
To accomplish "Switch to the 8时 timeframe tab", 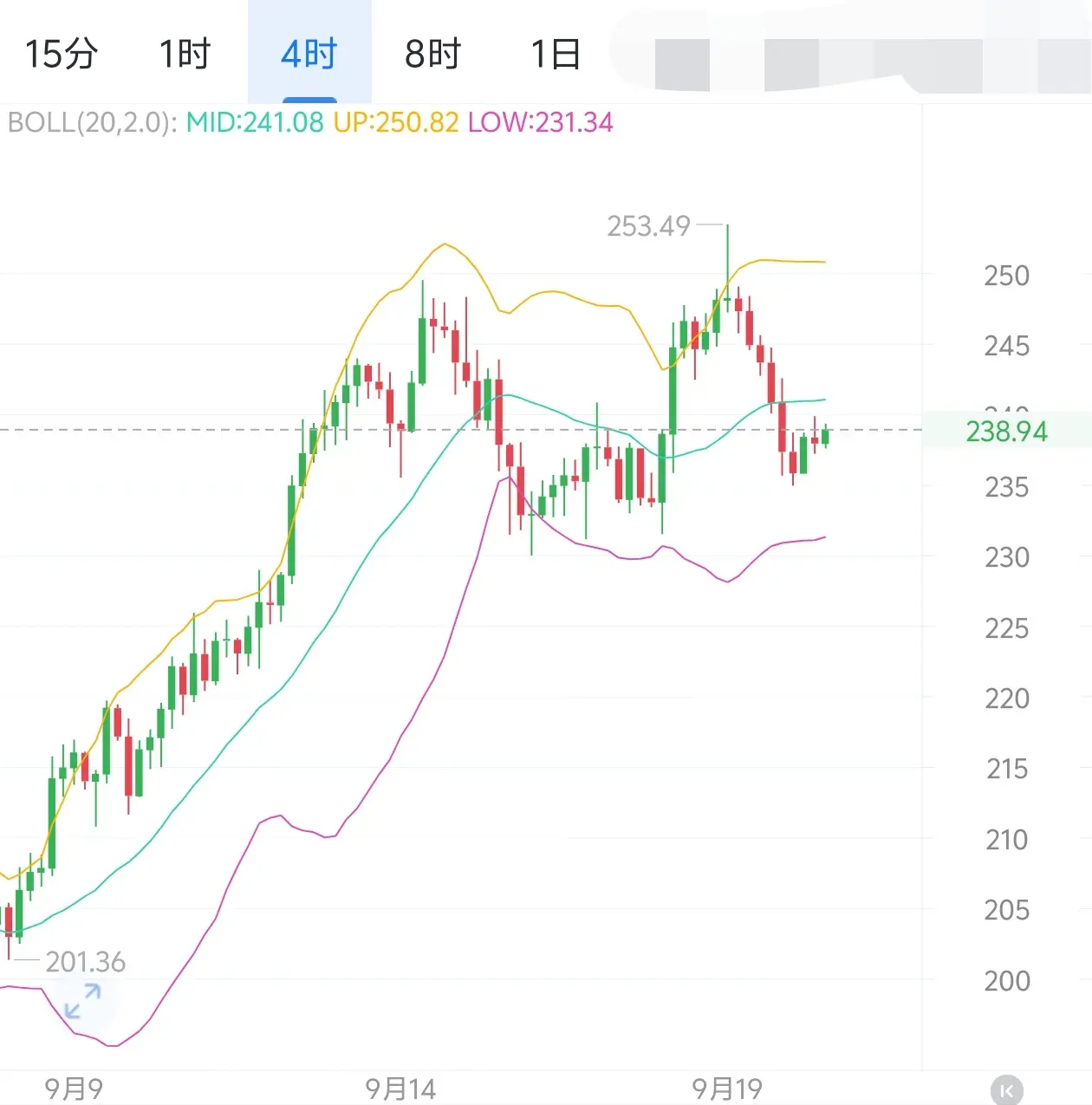I will pyautogui.click(x=432, y=54).
